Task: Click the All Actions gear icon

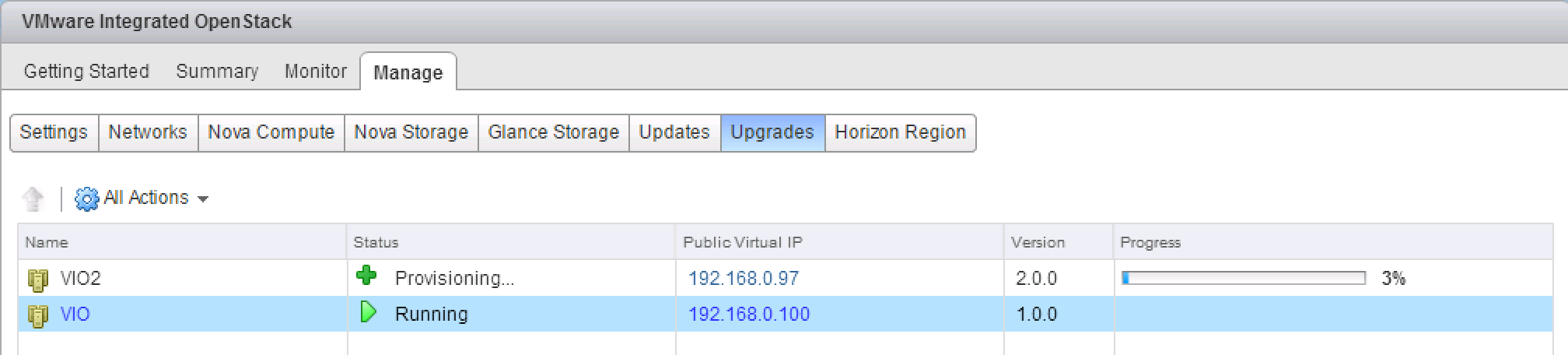Action: click(86, 199)
